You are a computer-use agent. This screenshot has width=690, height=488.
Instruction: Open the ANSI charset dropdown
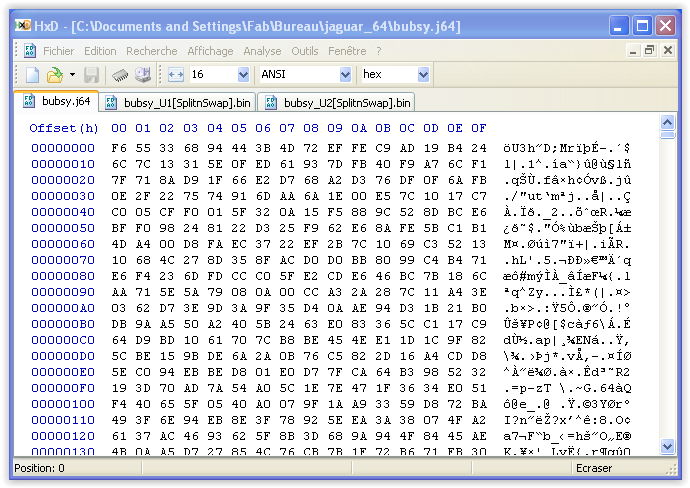345,74
